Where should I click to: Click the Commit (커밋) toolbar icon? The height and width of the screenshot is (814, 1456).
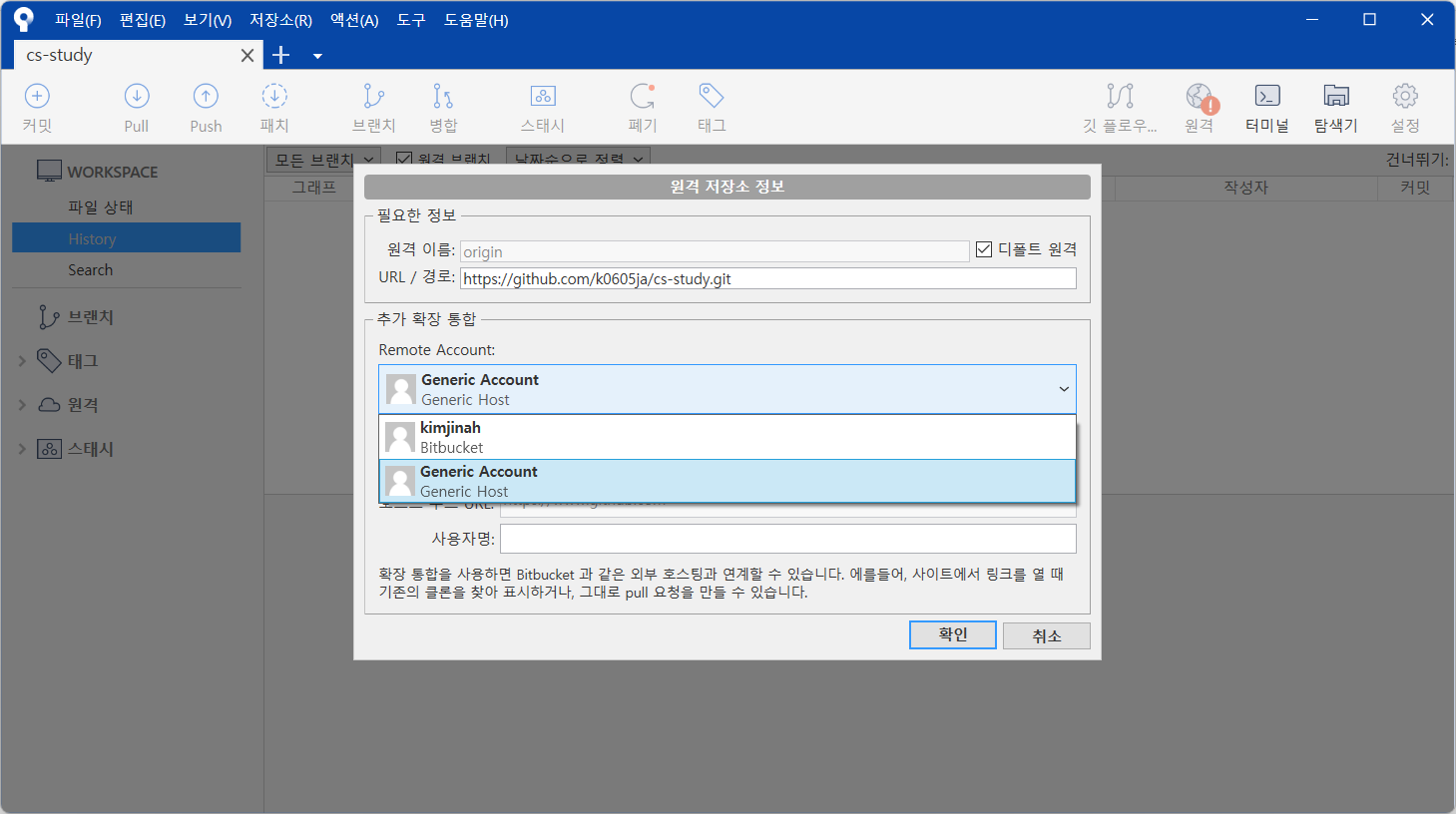click(37, 96)
